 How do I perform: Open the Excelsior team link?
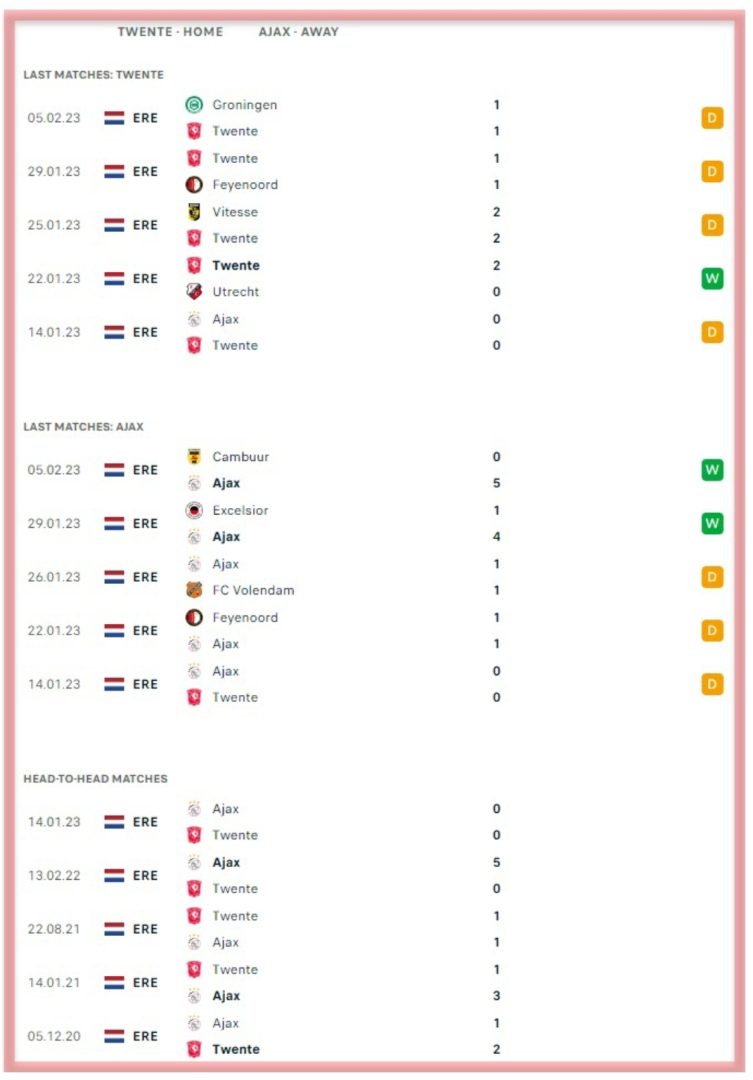(x=240, y=510)
